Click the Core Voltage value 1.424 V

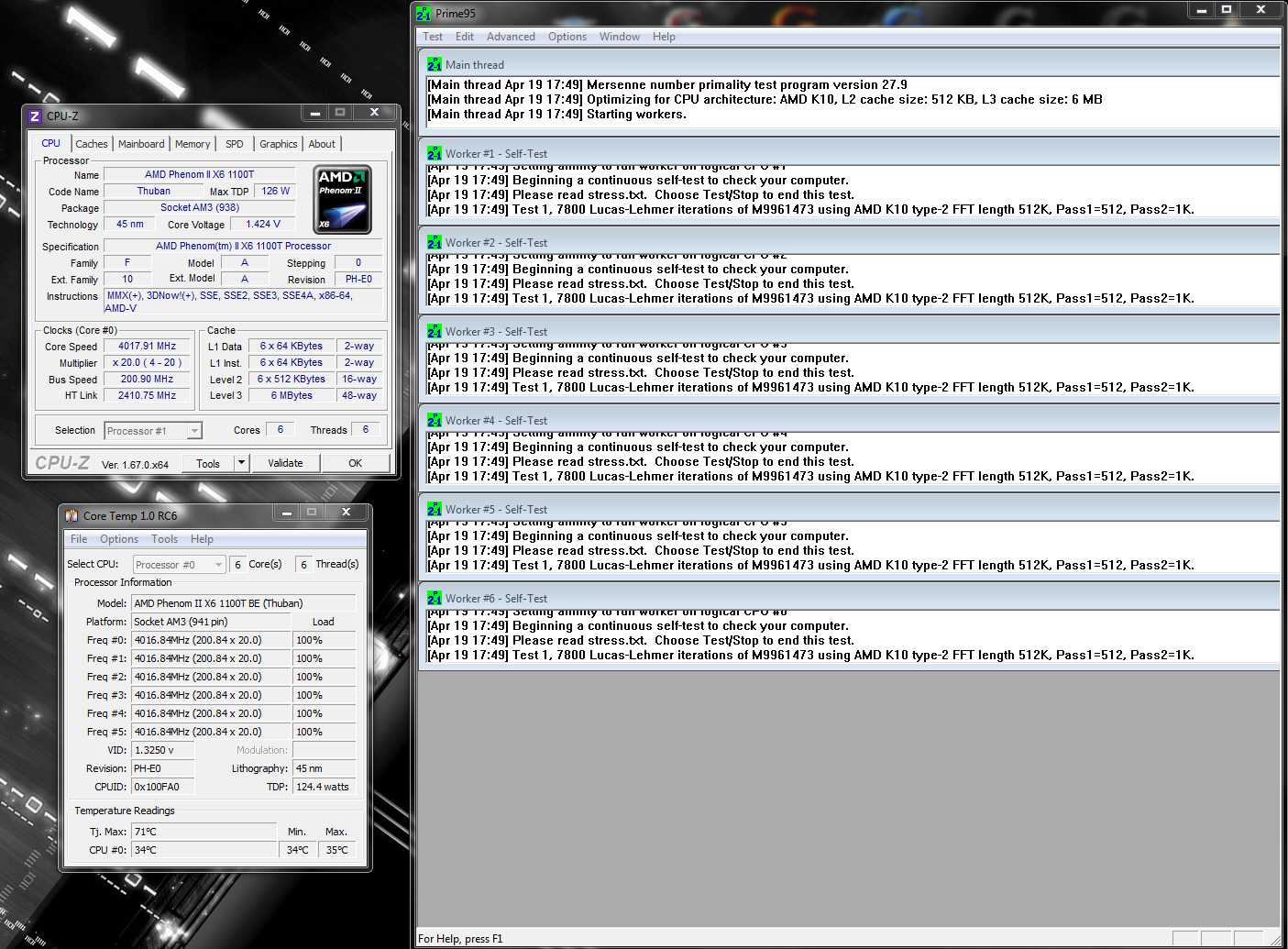coord(264,224)
